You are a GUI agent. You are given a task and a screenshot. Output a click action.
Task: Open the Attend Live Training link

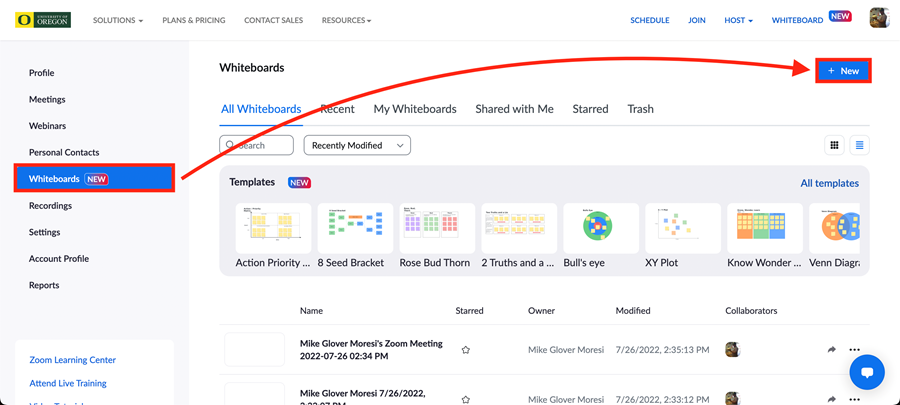(68, 383)
